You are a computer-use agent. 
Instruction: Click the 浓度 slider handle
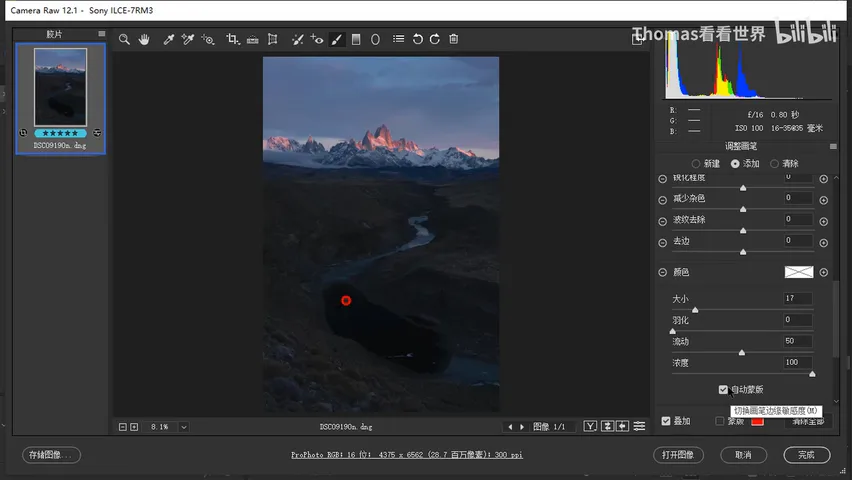[x=812, y=374]
